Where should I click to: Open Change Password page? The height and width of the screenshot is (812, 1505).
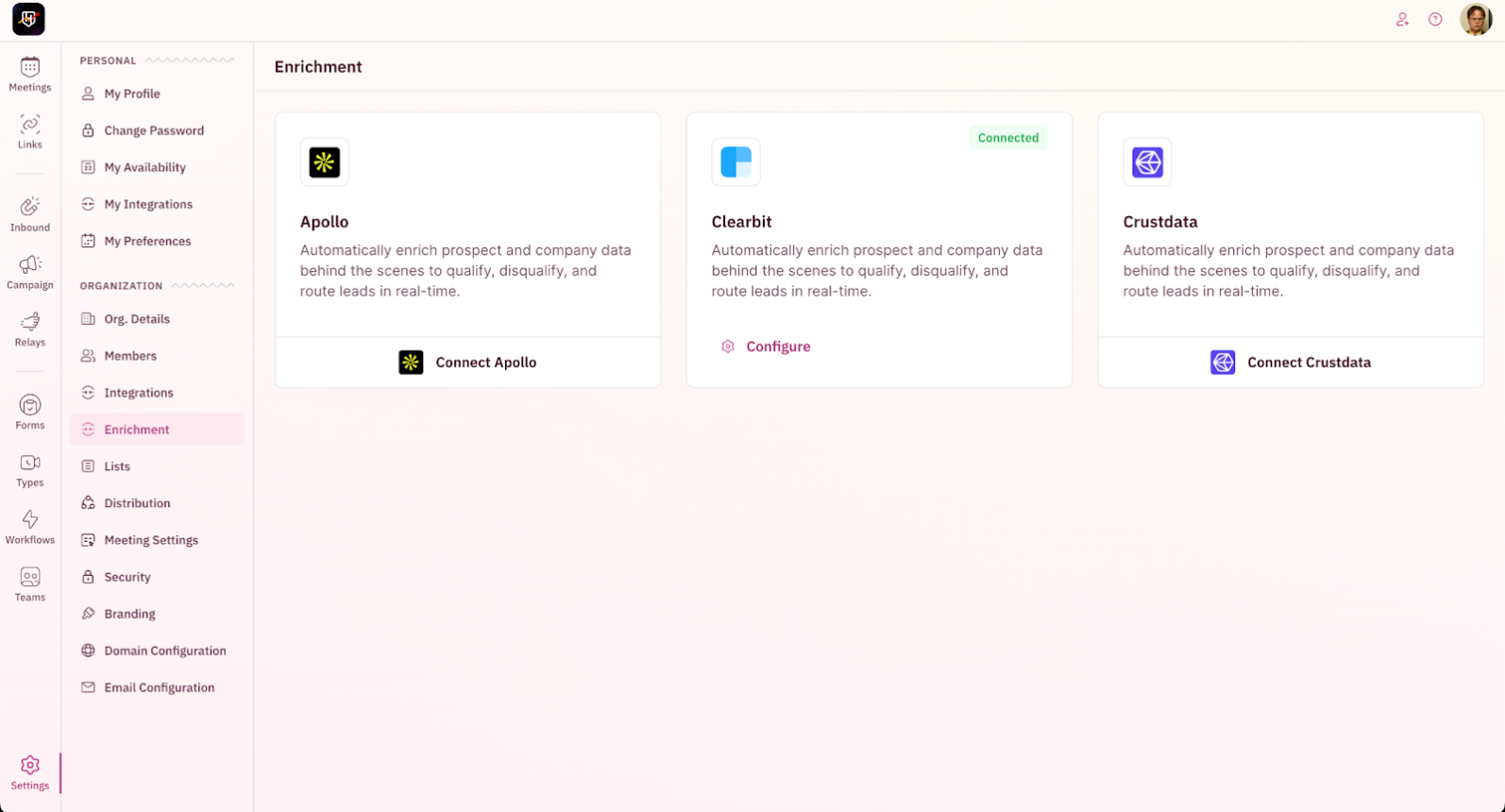point(157,130)
